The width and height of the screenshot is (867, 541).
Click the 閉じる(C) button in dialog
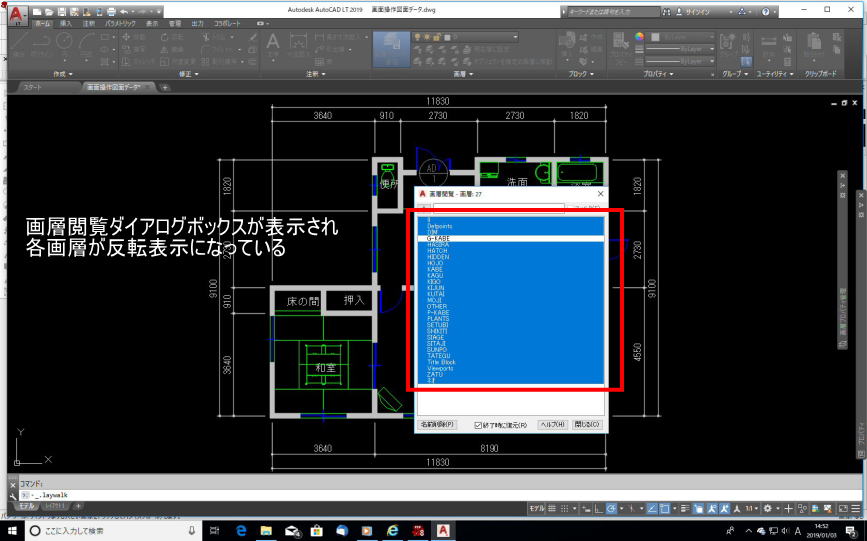587,425
